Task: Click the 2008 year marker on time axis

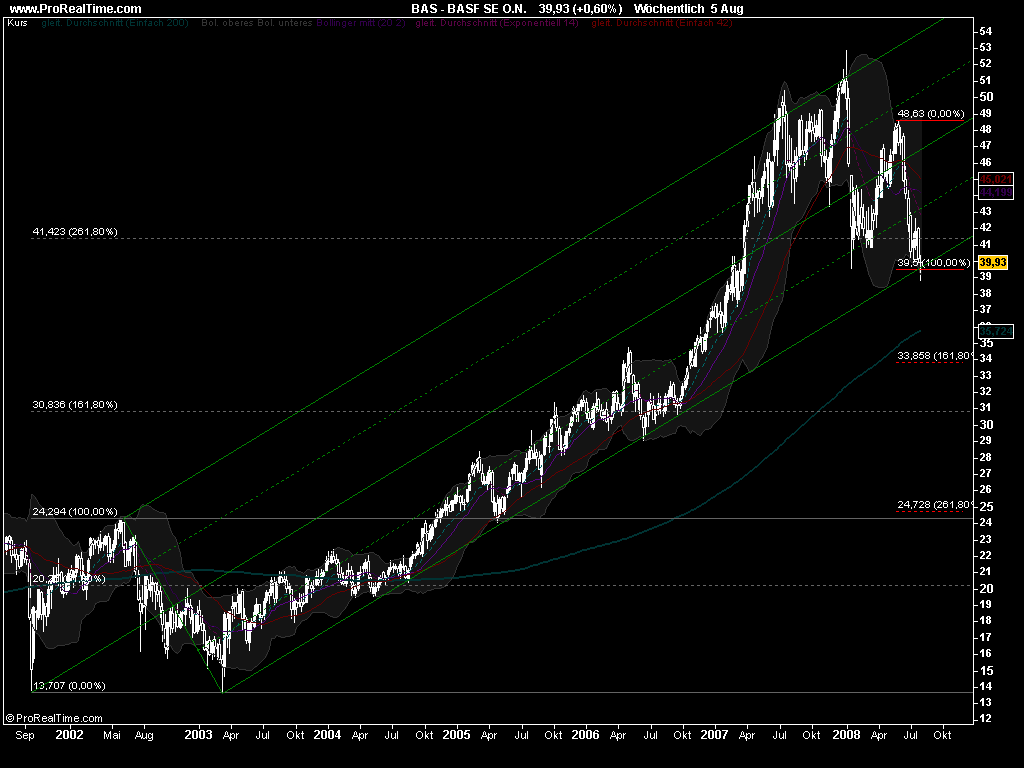Action: [846, 735]
